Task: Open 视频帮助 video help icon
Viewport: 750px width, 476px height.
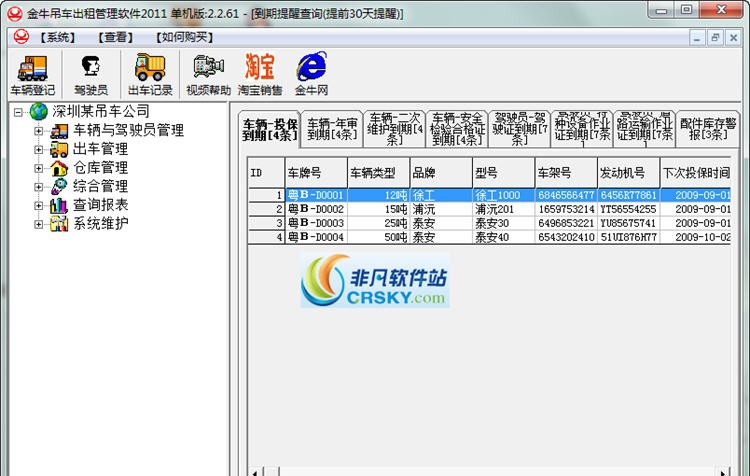Action: click(x=209, y=75)
